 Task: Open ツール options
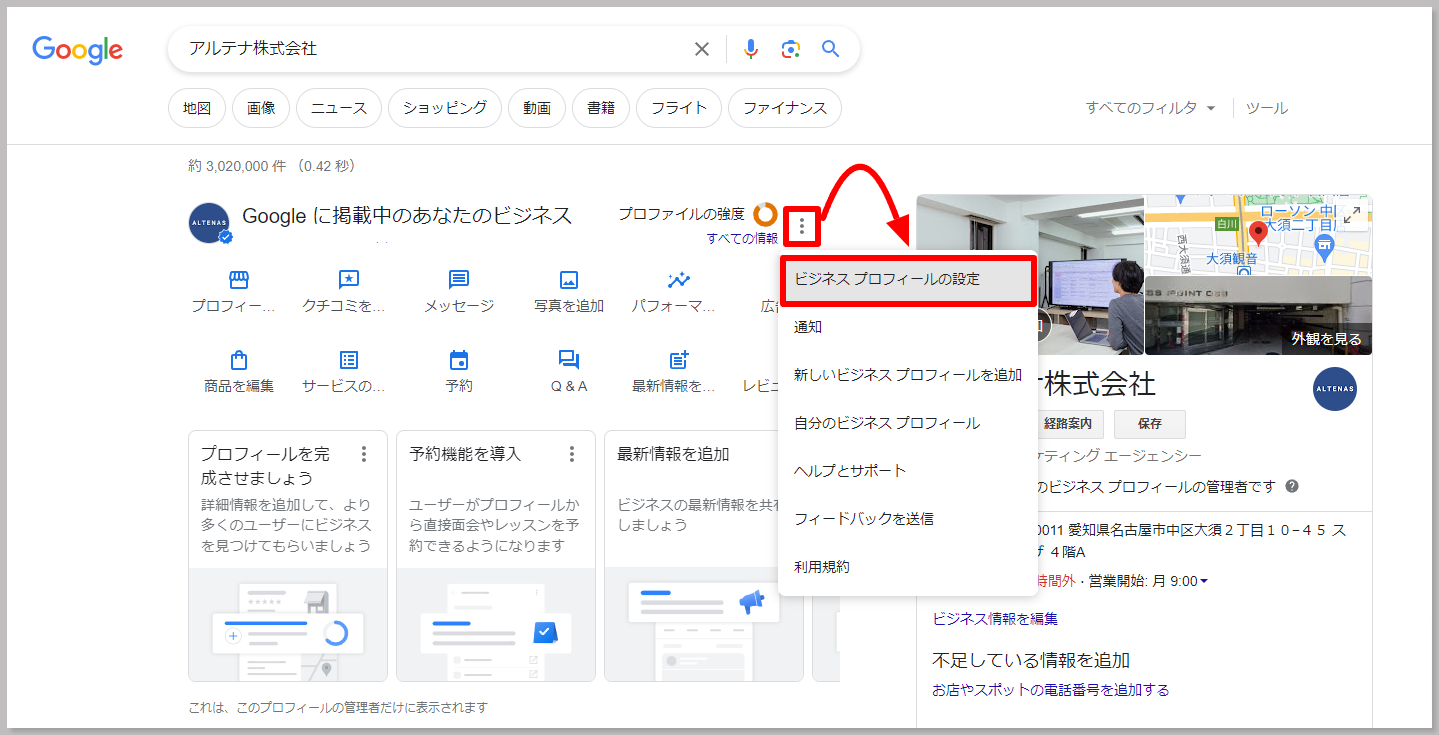(1267, 108)
